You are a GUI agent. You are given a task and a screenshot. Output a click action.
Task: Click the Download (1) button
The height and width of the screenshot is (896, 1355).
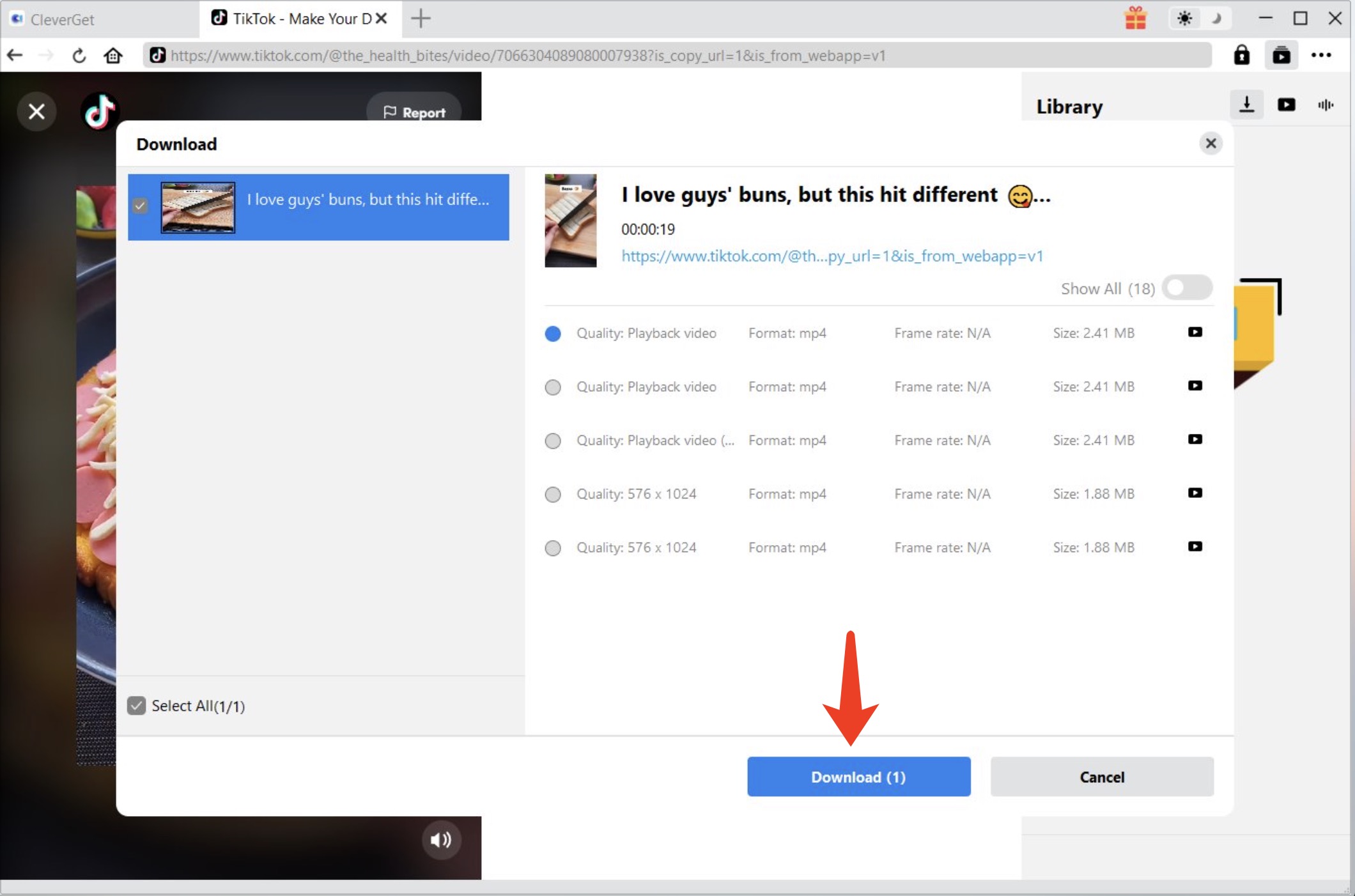coord(858,776)
